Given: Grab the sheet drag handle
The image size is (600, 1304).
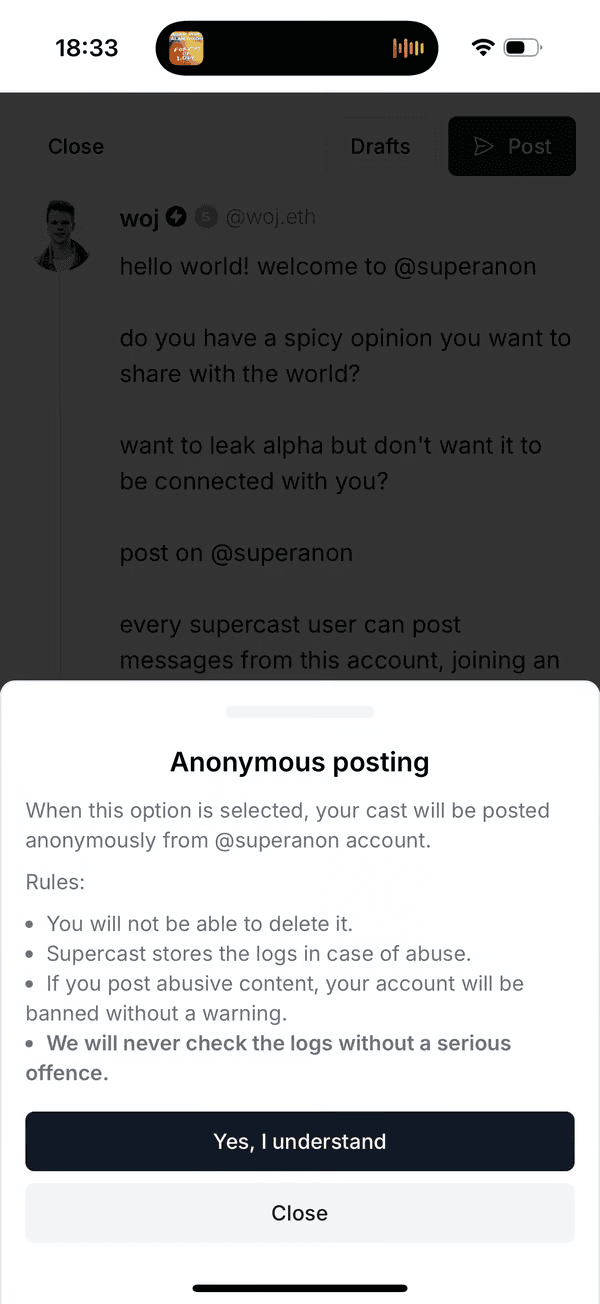Looking at the screenshot, I should click(300, 712).
